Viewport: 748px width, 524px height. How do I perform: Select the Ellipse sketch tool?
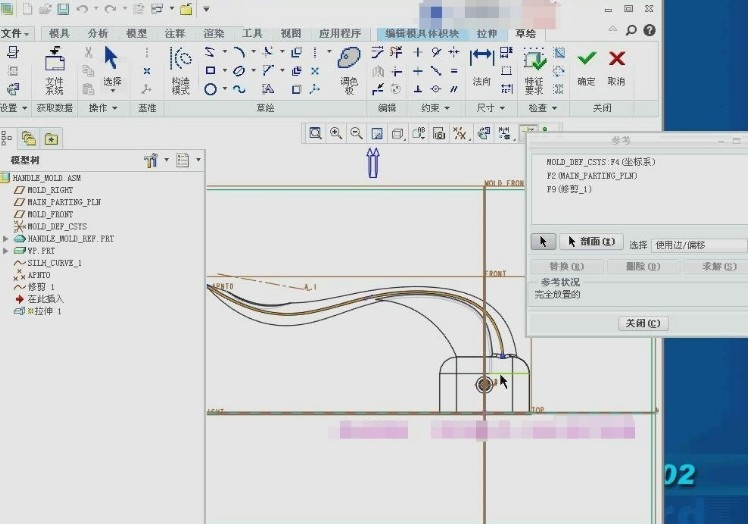pos(239,71)
